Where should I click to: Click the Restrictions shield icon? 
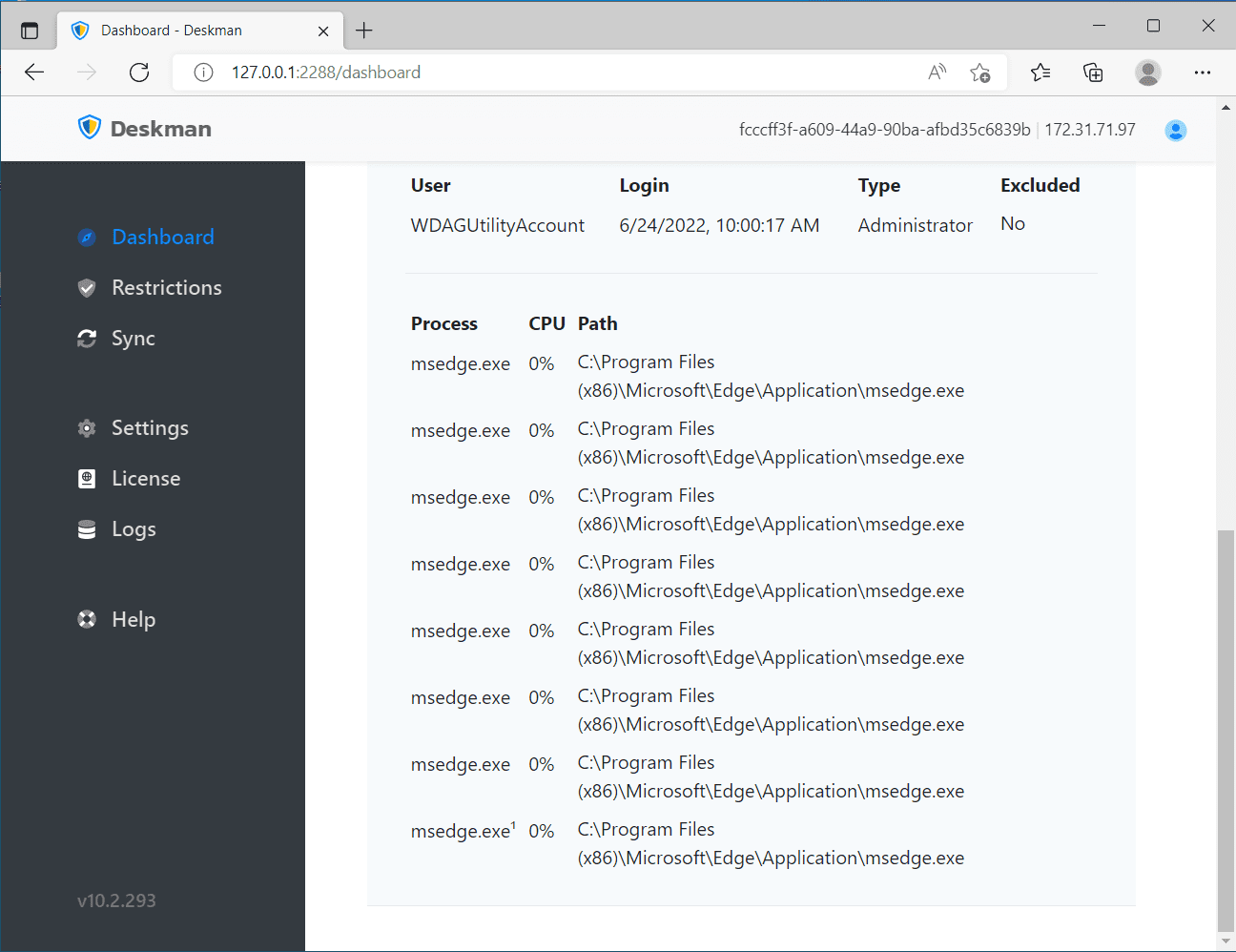[x=87, y=288]
